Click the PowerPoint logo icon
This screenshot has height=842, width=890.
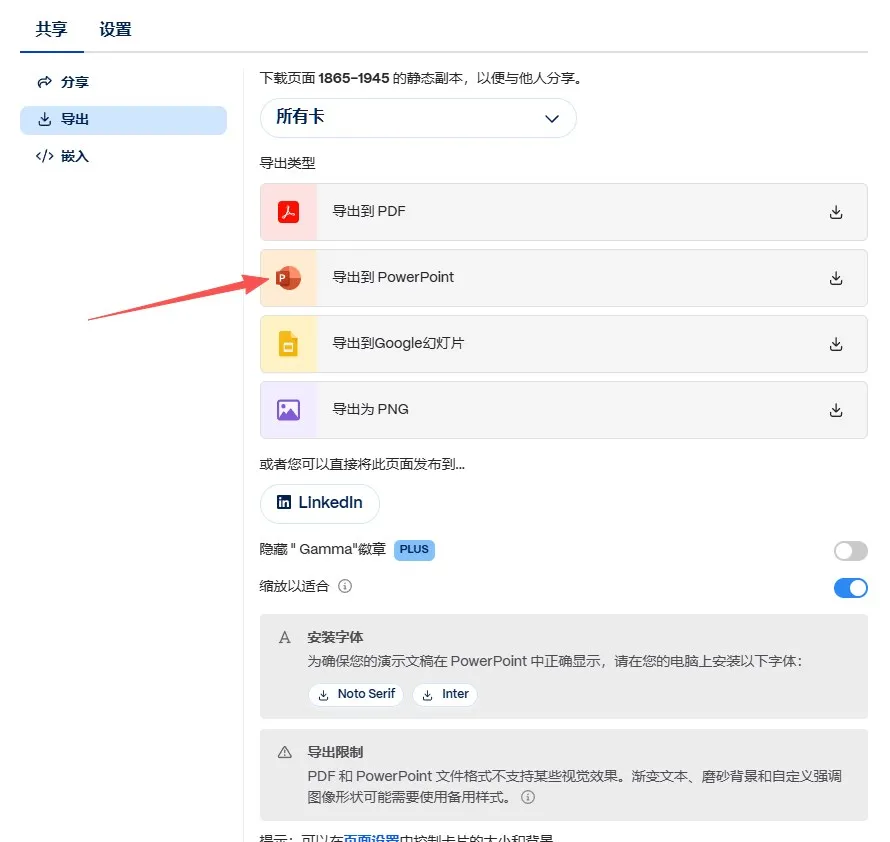tap(288, 278)
